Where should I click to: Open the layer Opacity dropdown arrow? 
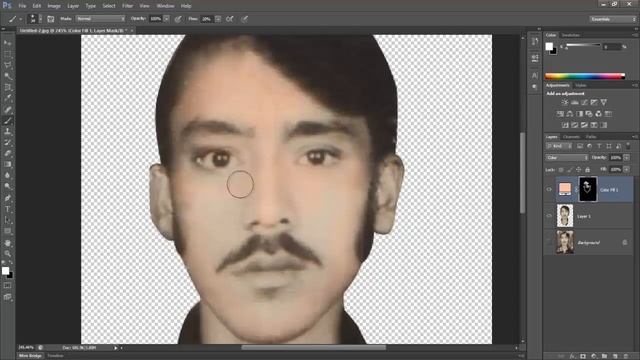[627, 158]
